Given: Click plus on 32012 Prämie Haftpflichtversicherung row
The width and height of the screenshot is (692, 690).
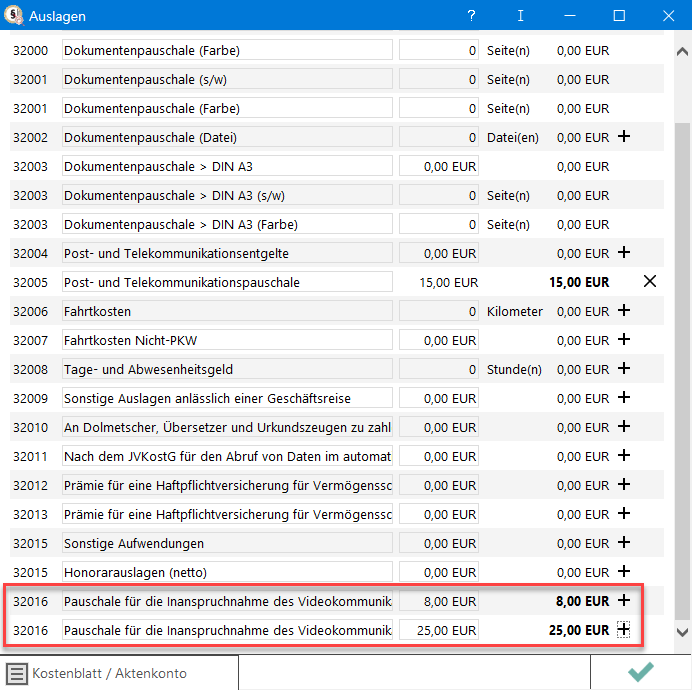Looking at the screenshot, I should point(624,484).
